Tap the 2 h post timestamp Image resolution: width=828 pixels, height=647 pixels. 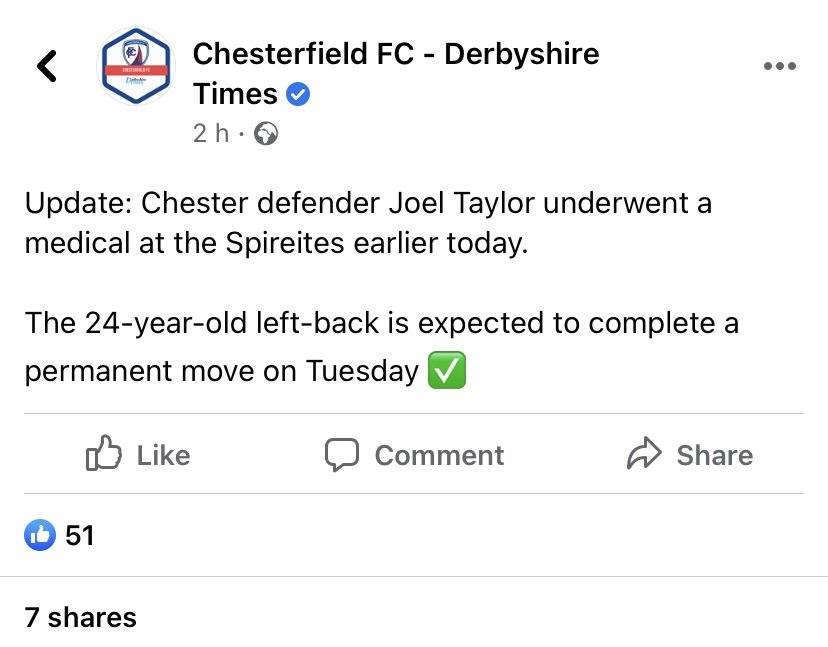tap(211, 133)
